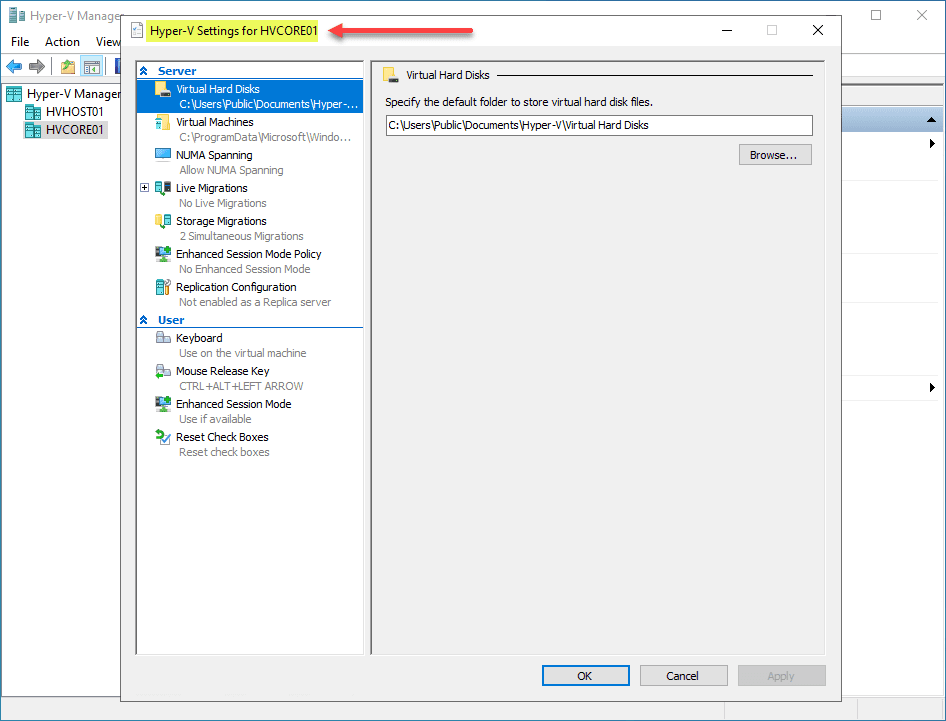Click the Mouse Release Key icon
The image size is (946, 721).
click(x=163, y=371)
